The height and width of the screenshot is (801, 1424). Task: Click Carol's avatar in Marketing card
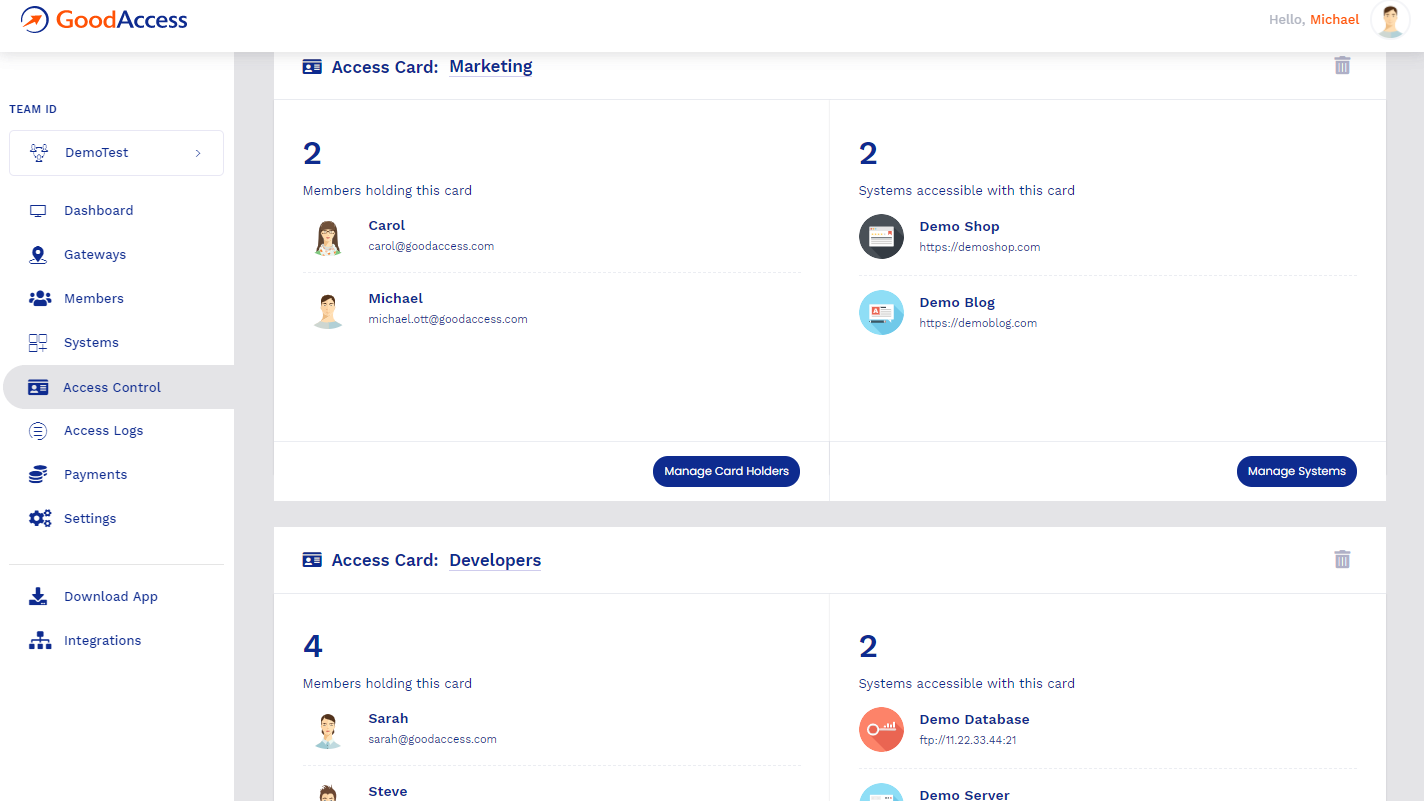tap(327, 237)
